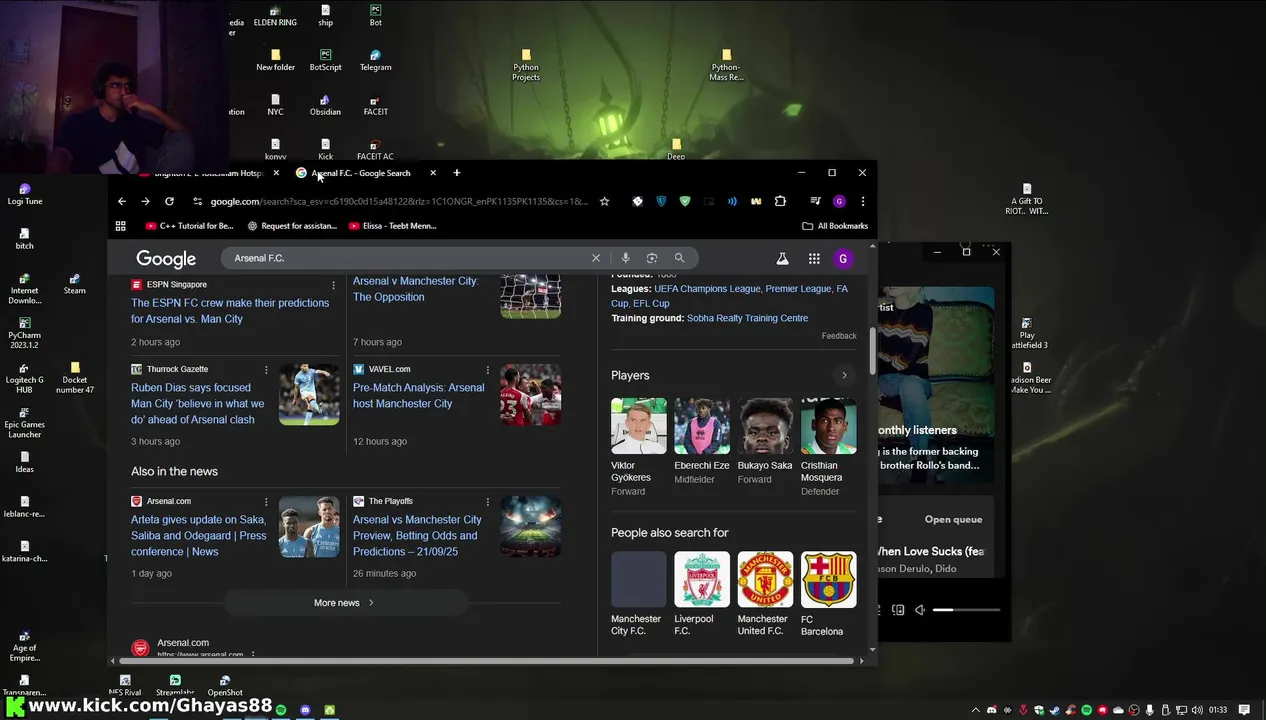This screenshot has height=720, width=1266.
Task: Open the C++ Tutorial bookmark
Action: (x=189, y=226)
